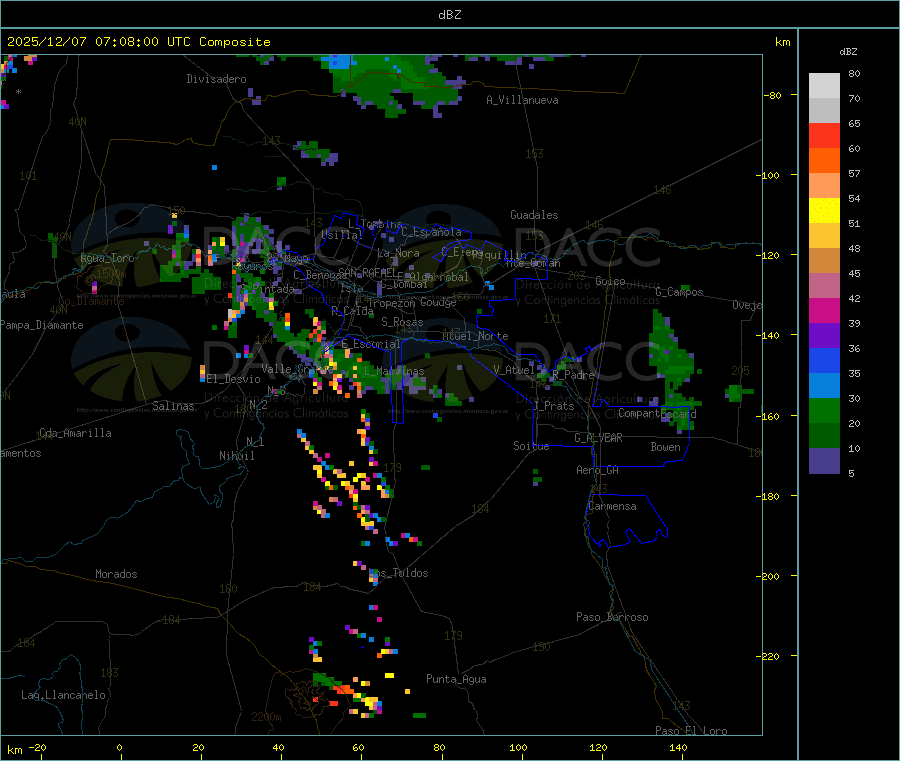
Task: Select the La_Nora location label
Action: 398,253
